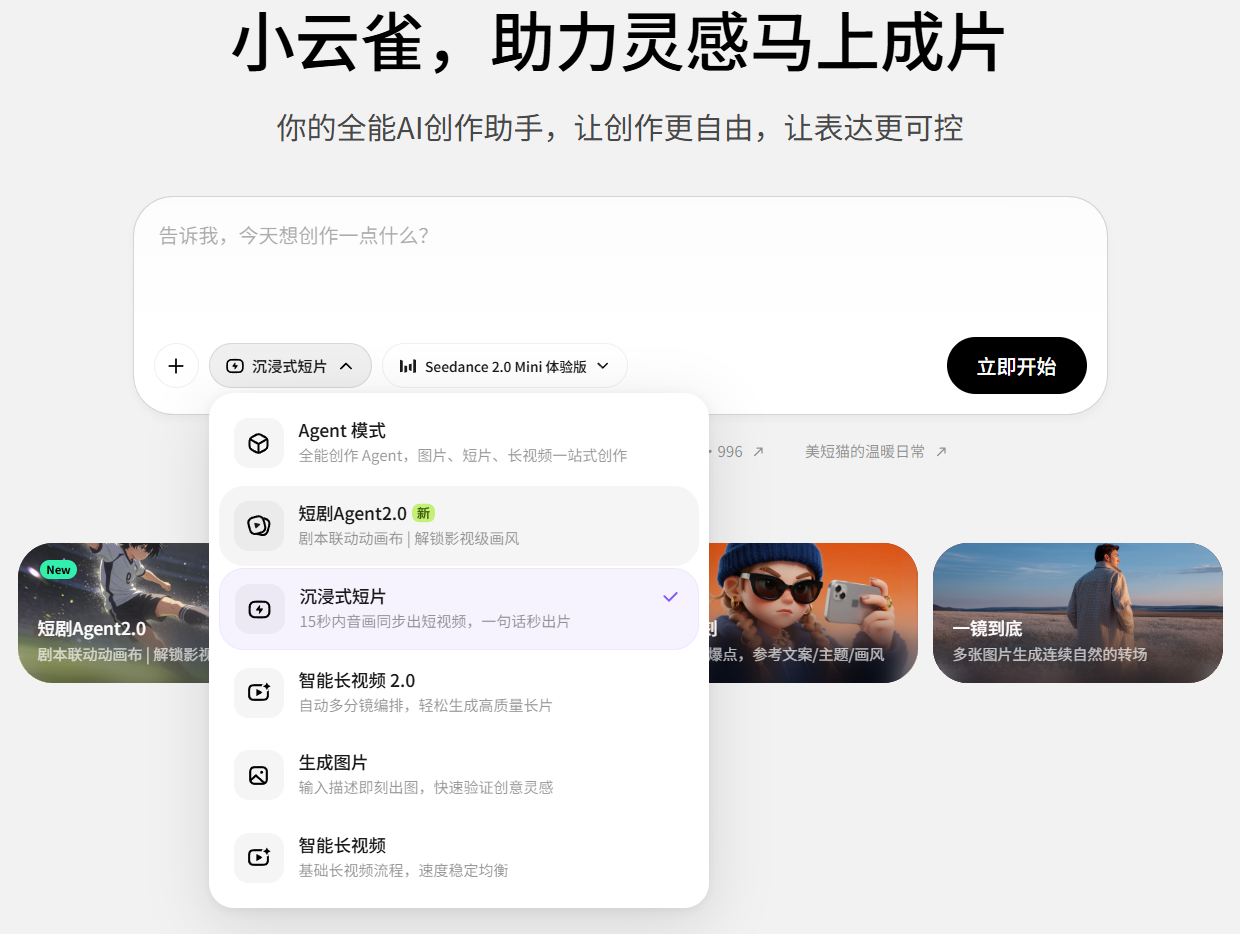Click the 多张图片生成连续自然的转场 caption

pos(1049,654)
